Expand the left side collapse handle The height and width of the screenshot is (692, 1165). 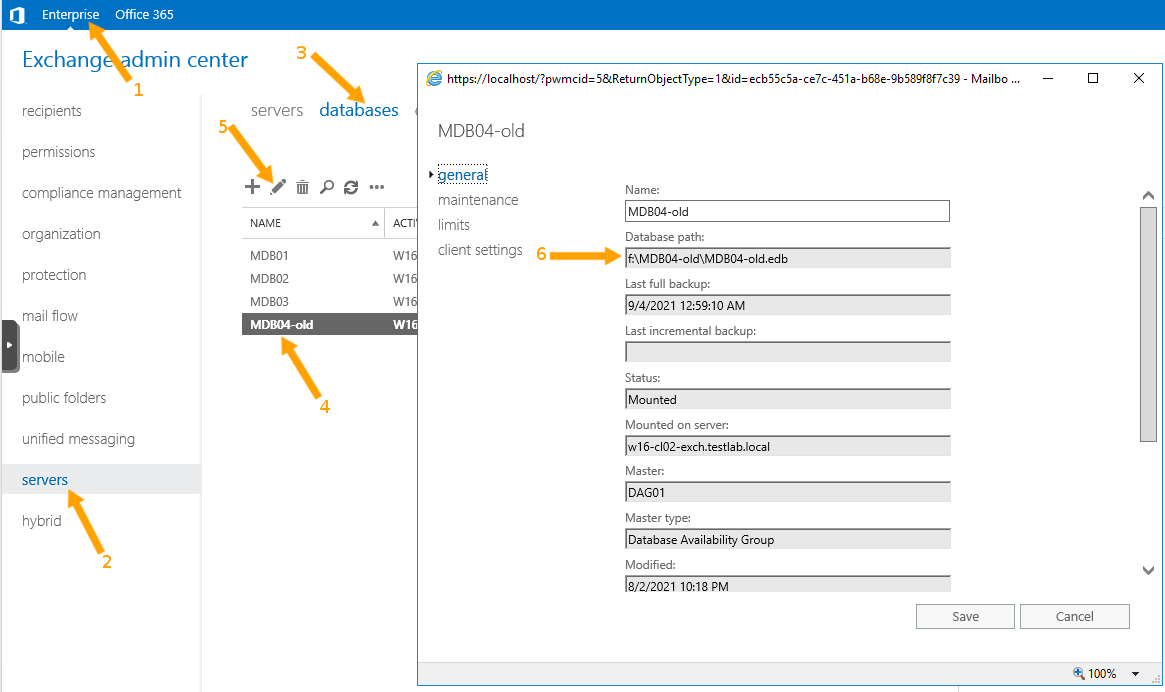click(10, 345)
